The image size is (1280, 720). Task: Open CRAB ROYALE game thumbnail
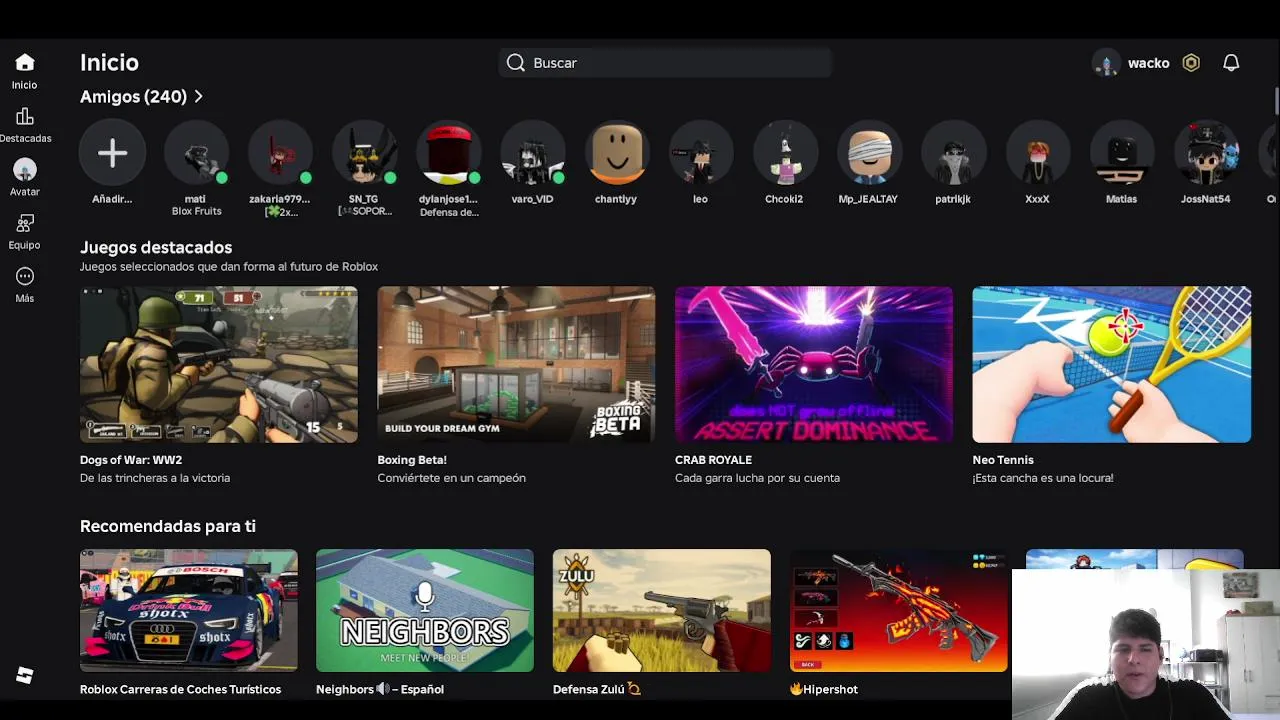[814, 365]
